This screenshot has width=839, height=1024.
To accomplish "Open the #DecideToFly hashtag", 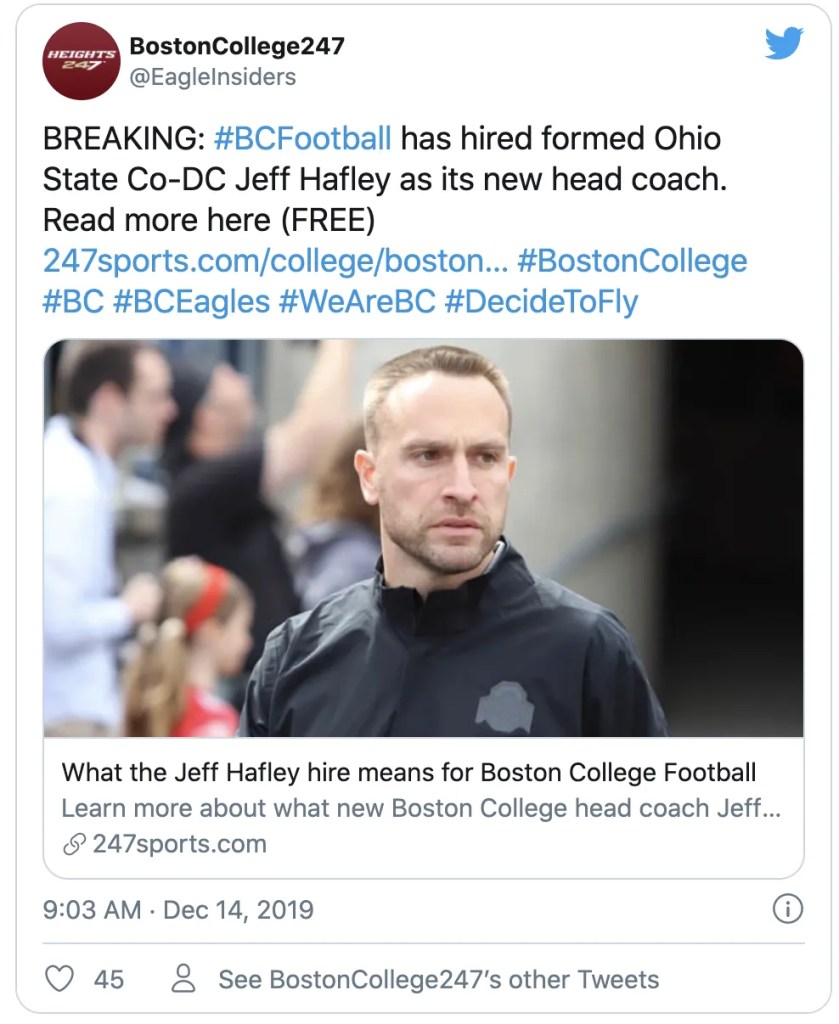I will pyautogui.click(x=540, y=302).
